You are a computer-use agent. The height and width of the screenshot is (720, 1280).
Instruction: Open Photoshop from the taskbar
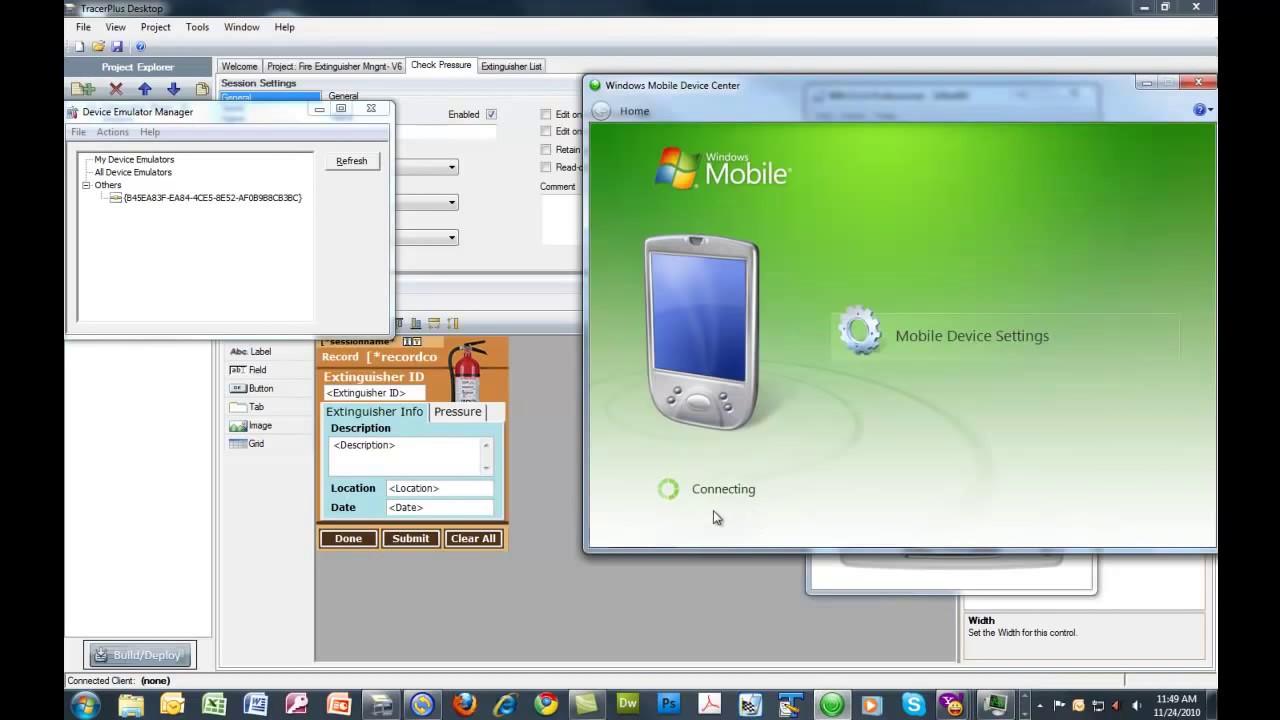(669, 704)
